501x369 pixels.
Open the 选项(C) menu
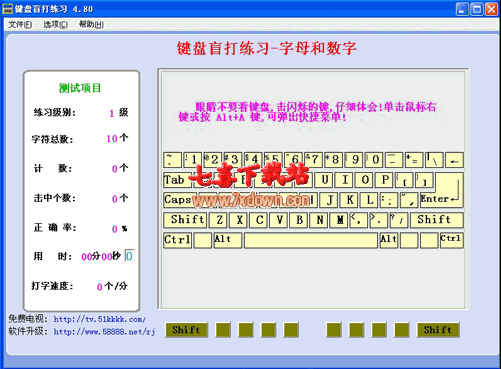(x=56, y=25)
